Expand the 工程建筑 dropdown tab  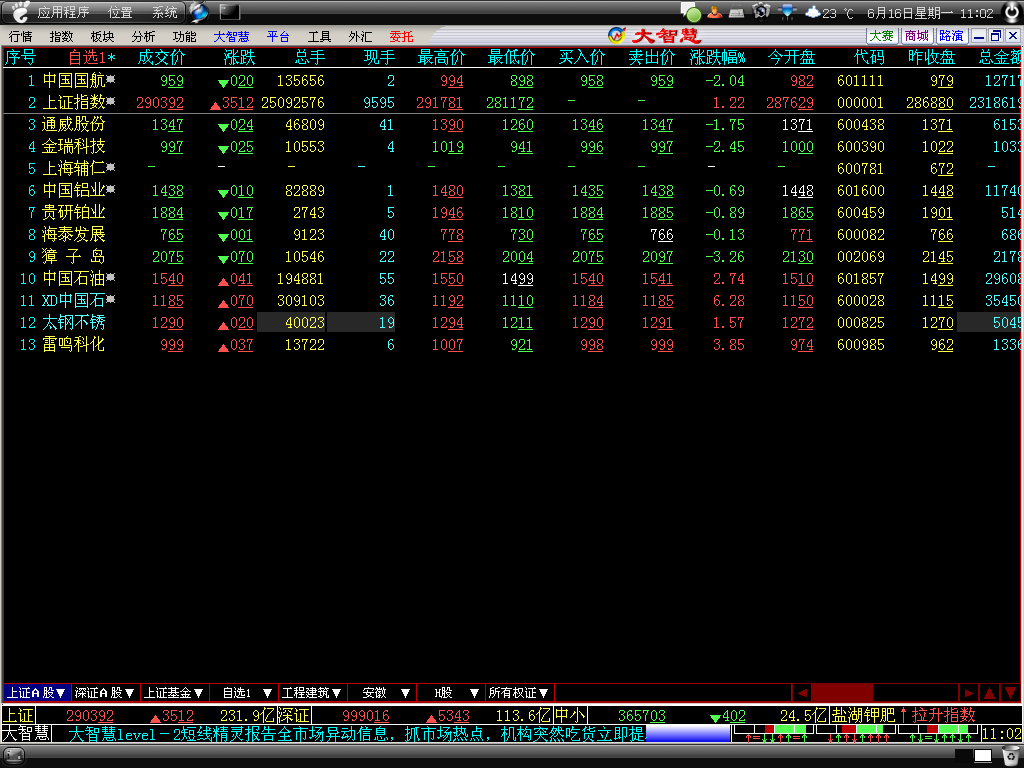(x=312, y=693)
